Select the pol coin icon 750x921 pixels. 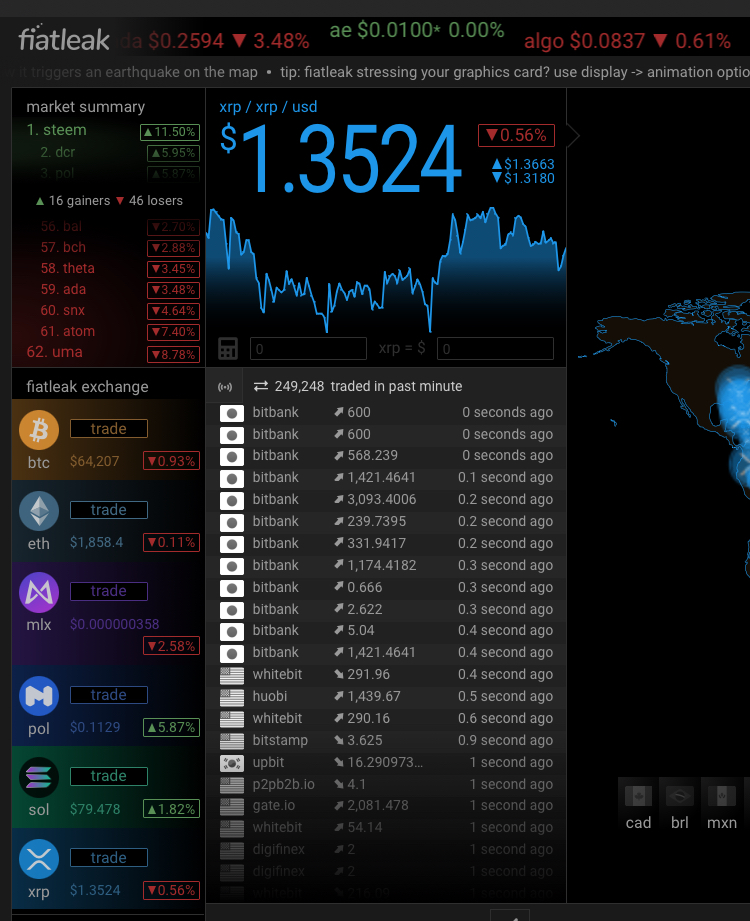(x=39, y=696)
